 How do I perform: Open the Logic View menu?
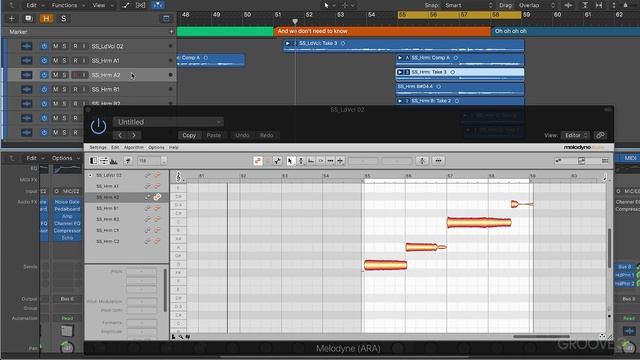[x=102, y=5]
